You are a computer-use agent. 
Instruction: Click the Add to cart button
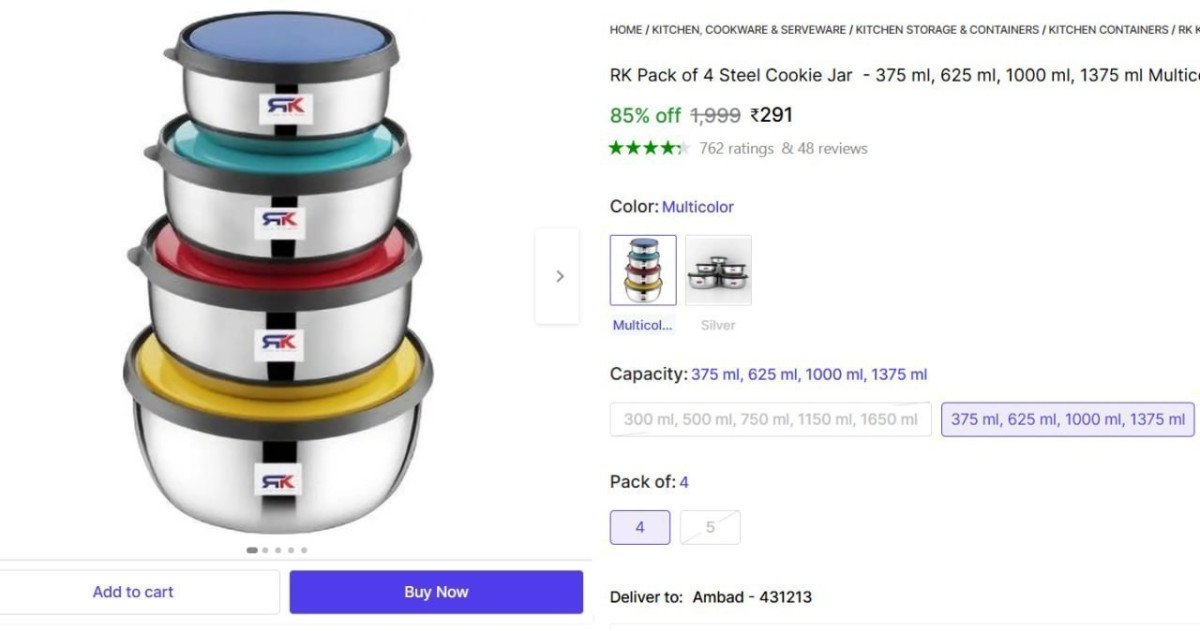point(133,591)
